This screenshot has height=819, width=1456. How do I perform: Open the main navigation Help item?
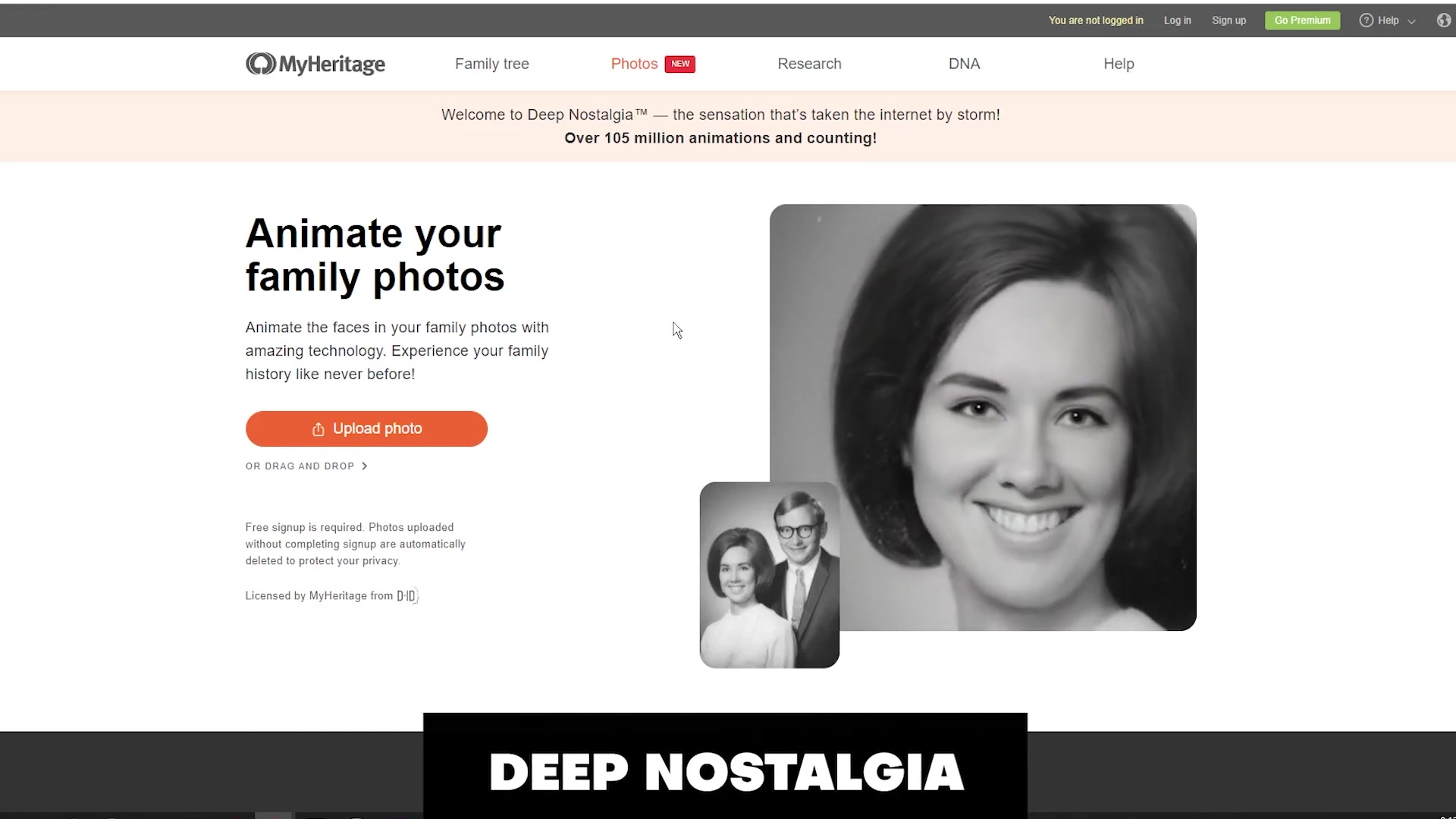1119,64
